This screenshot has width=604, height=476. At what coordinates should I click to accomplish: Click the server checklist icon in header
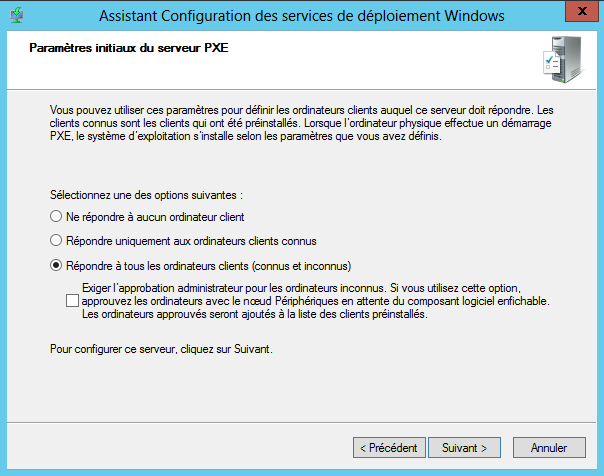564,59
